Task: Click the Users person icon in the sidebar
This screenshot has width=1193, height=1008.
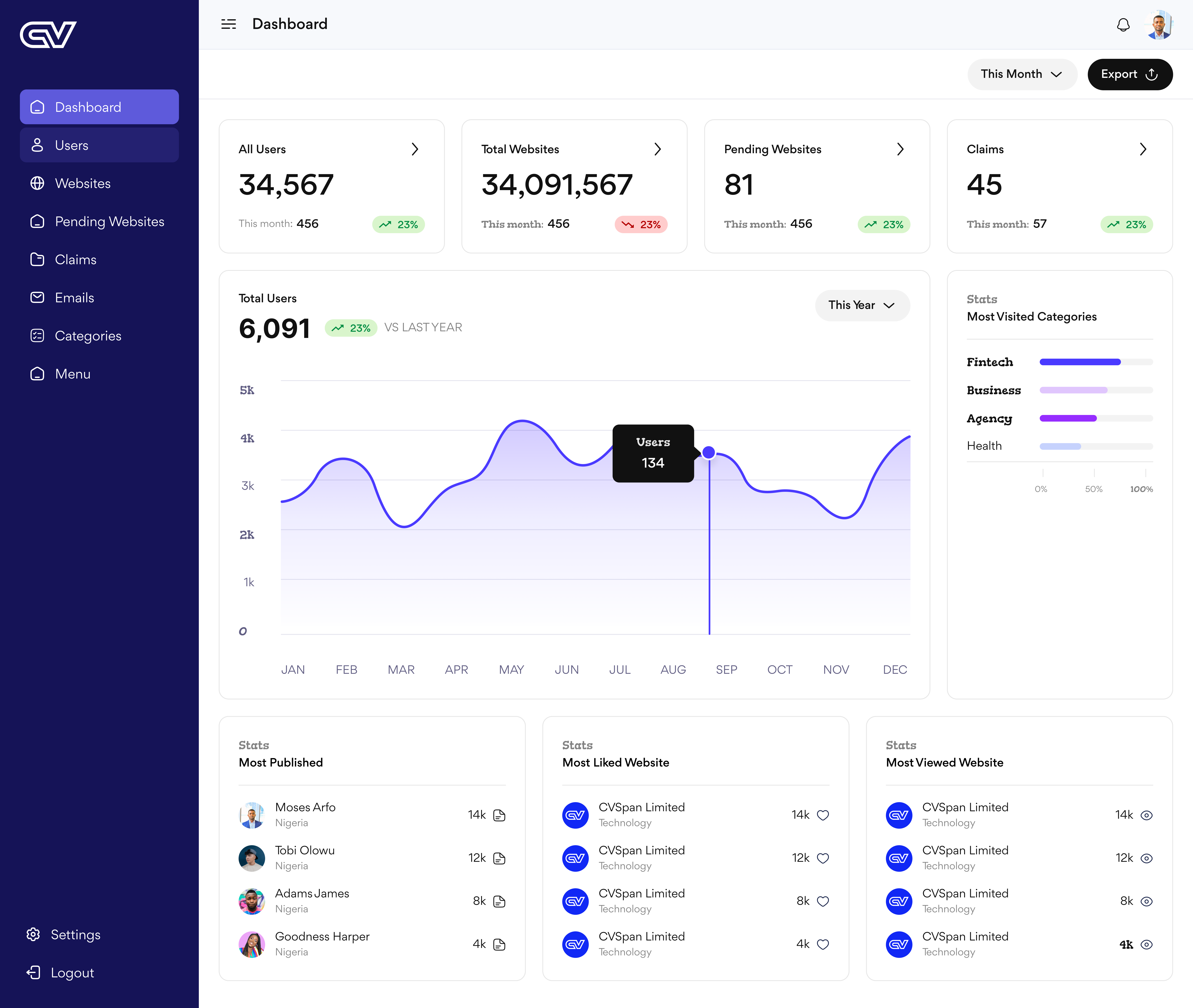Action: [37, 145]
